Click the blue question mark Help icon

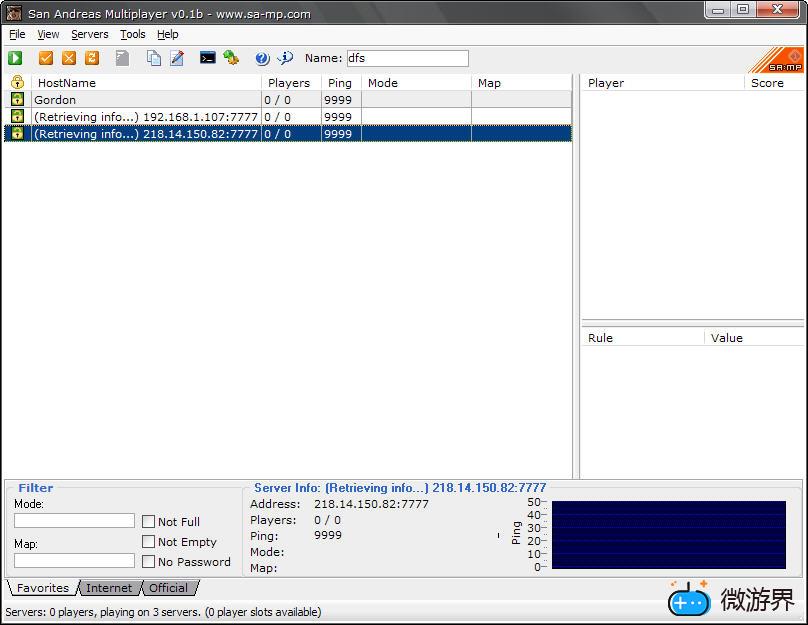click(262, 58)
